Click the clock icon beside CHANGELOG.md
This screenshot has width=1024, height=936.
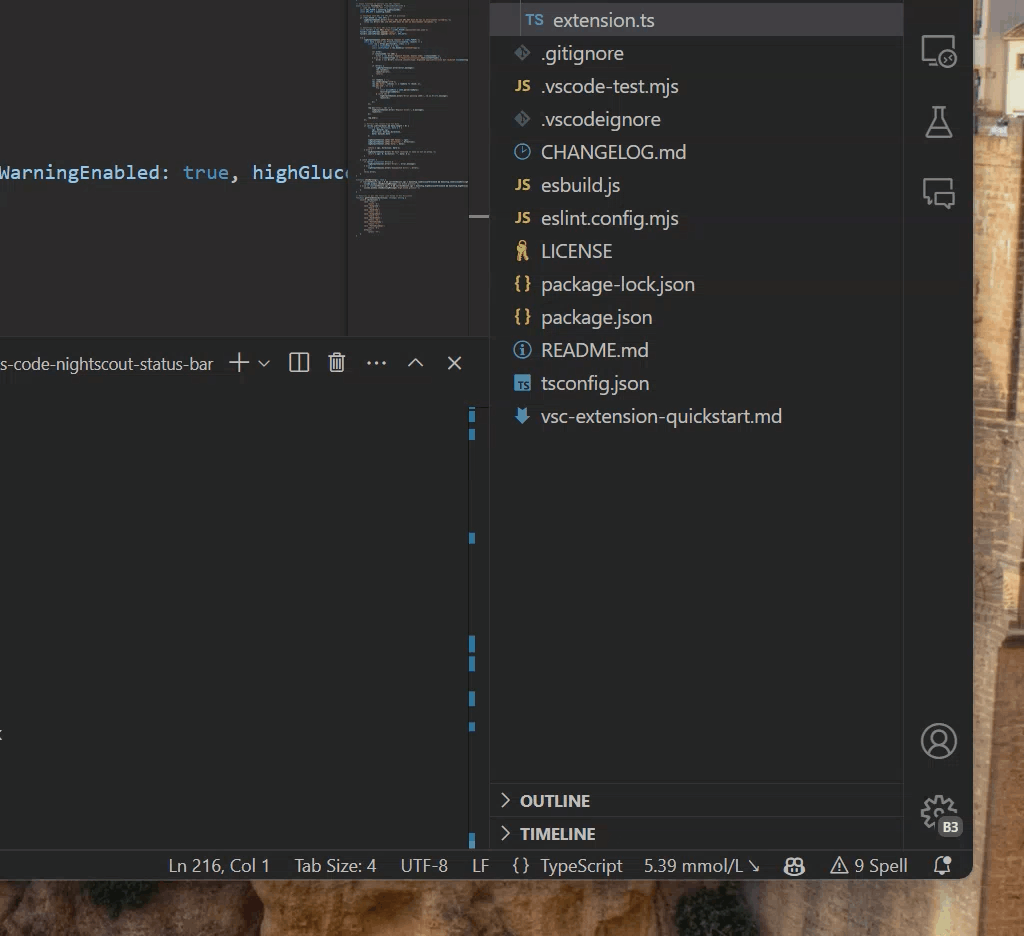522,152
